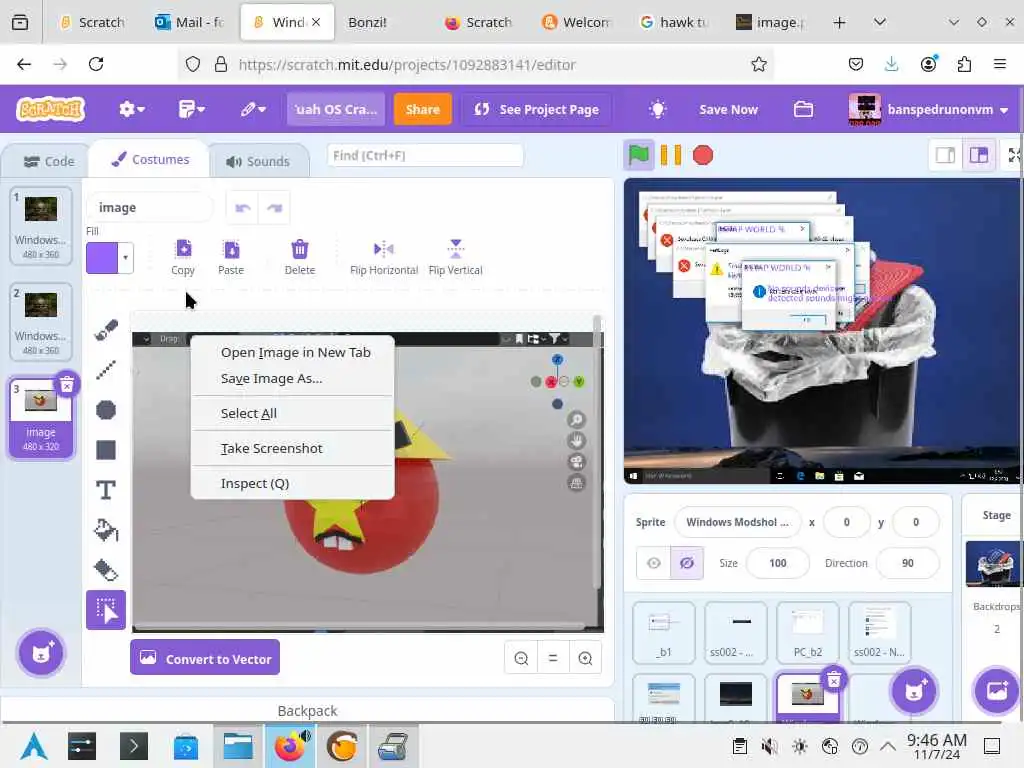
Task: Choose Inspect (Q) from context menu
Action: pos(255,484)
